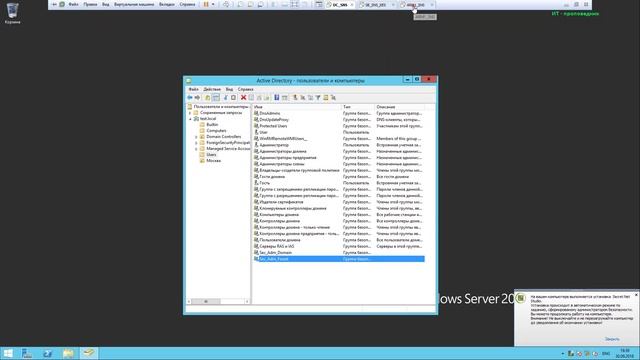640x360 pixels.
Task: Select the Компьютеры домена group row
Action: tap(339, 215)
